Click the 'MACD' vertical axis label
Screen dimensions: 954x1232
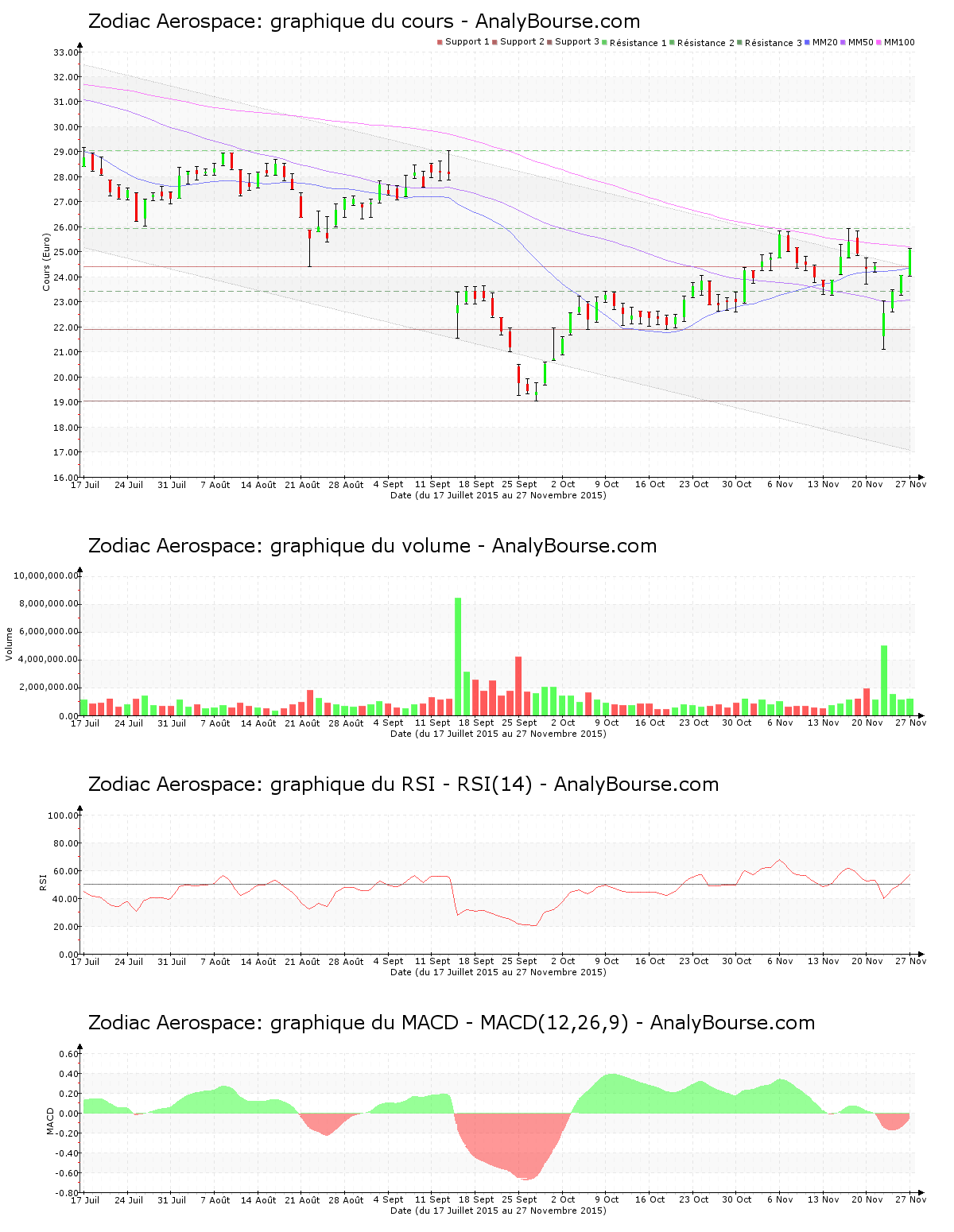[x=51, y=1121]
